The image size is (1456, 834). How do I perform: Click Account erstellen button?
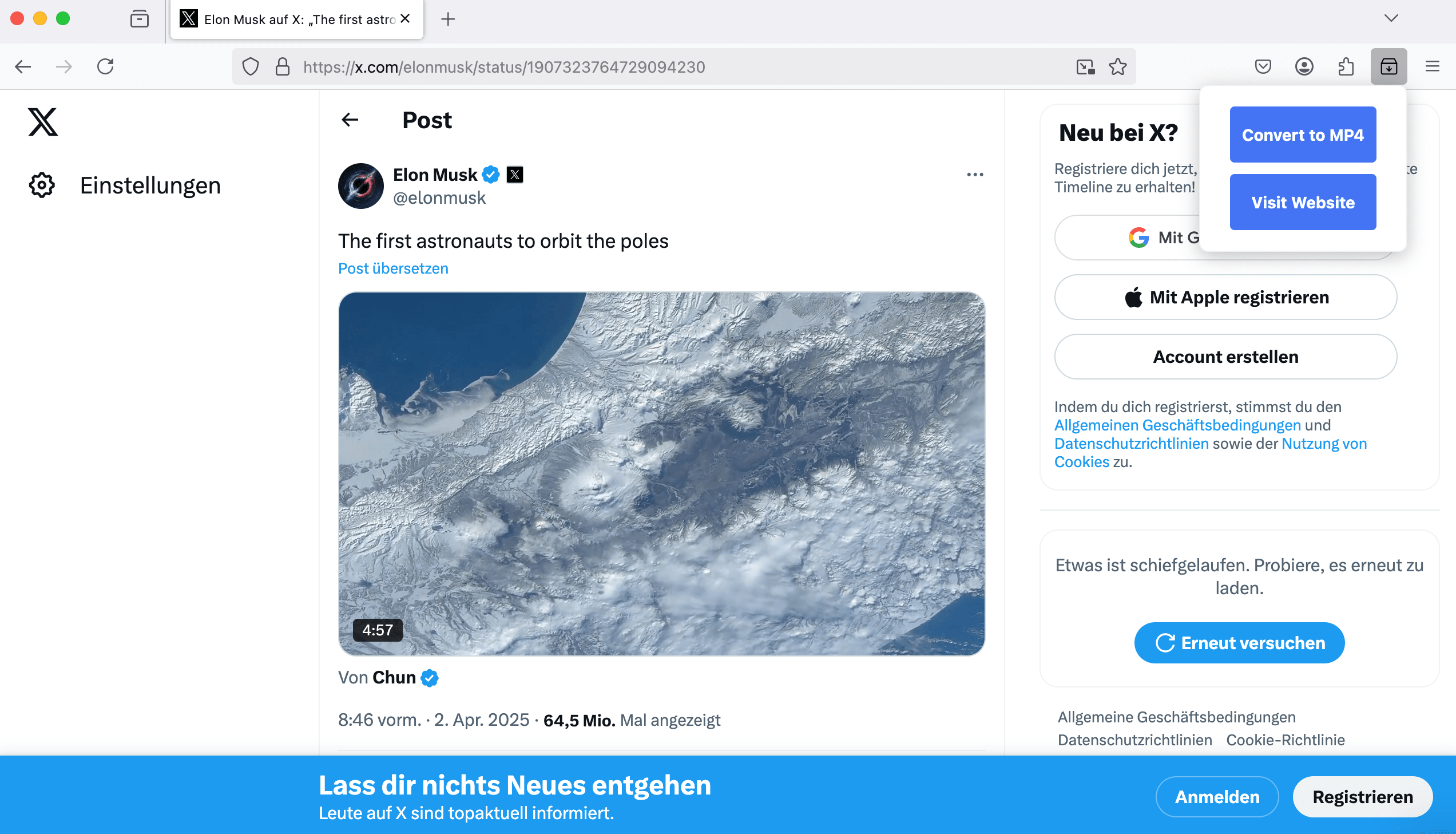coord(1225,357)
